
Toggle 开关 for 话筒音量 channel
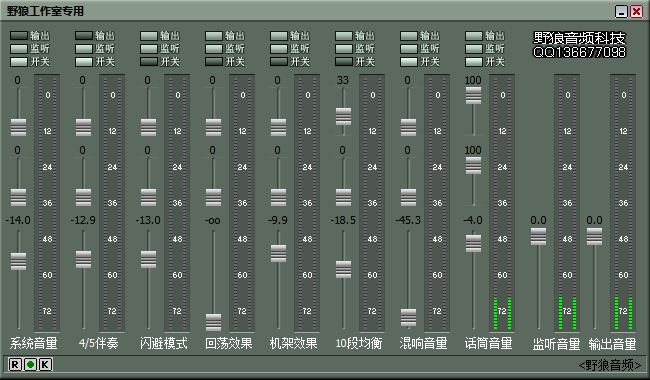(474, 62)
